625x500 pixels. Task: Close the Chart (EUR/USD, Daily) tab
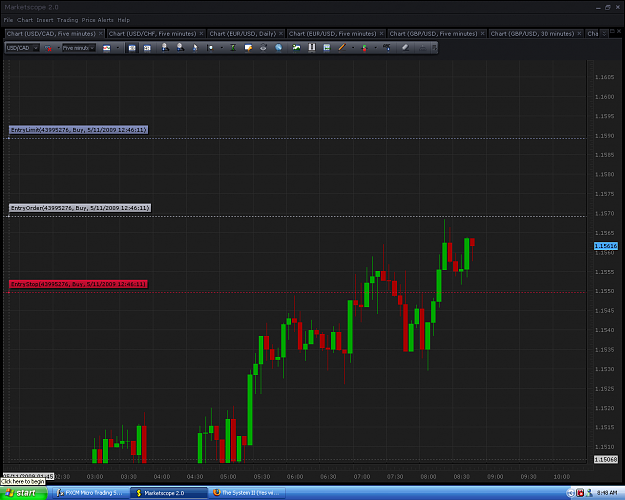(x=281, y=33)
